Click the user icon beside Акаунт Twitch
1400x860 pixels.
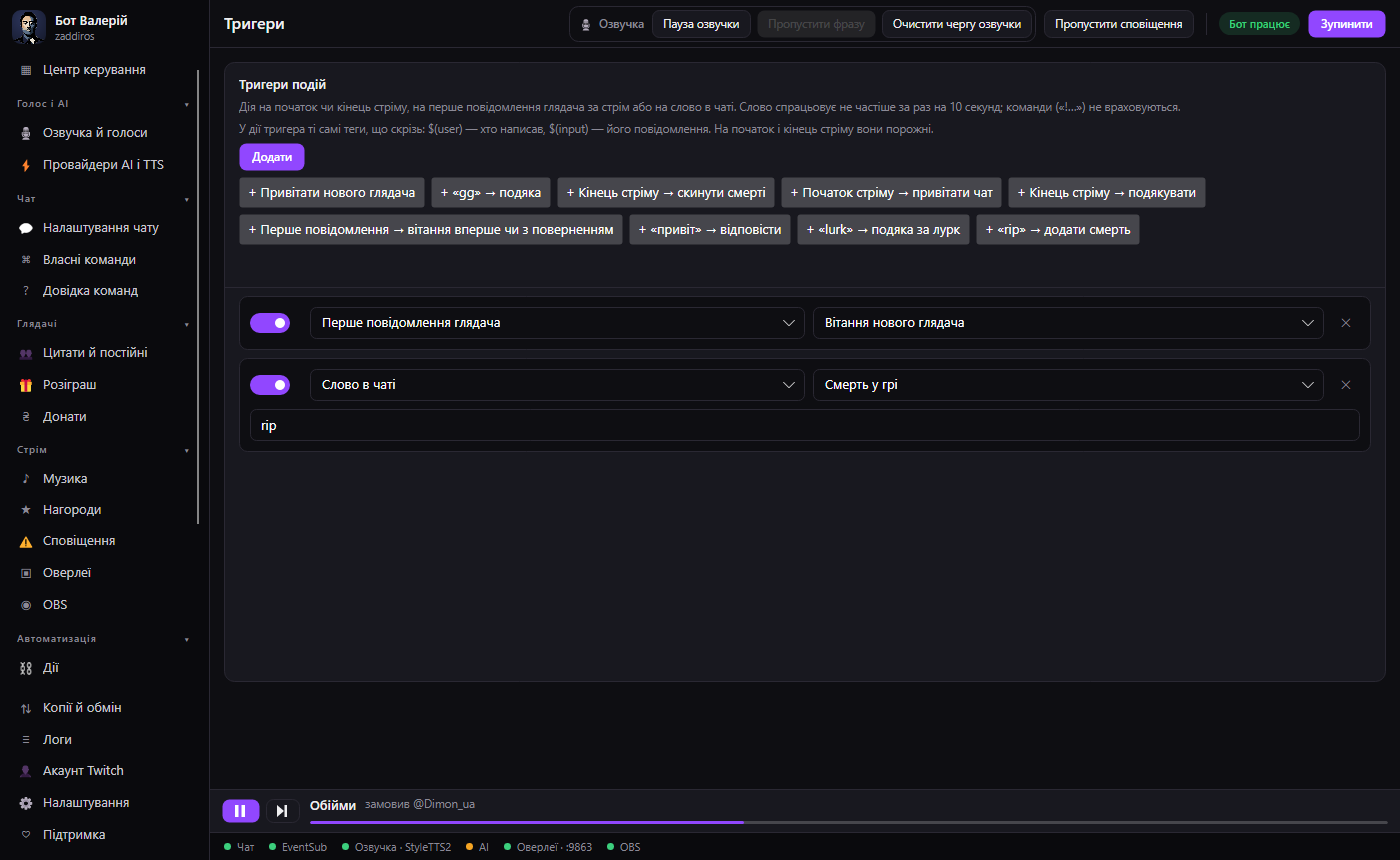click(x=26, y=771)
